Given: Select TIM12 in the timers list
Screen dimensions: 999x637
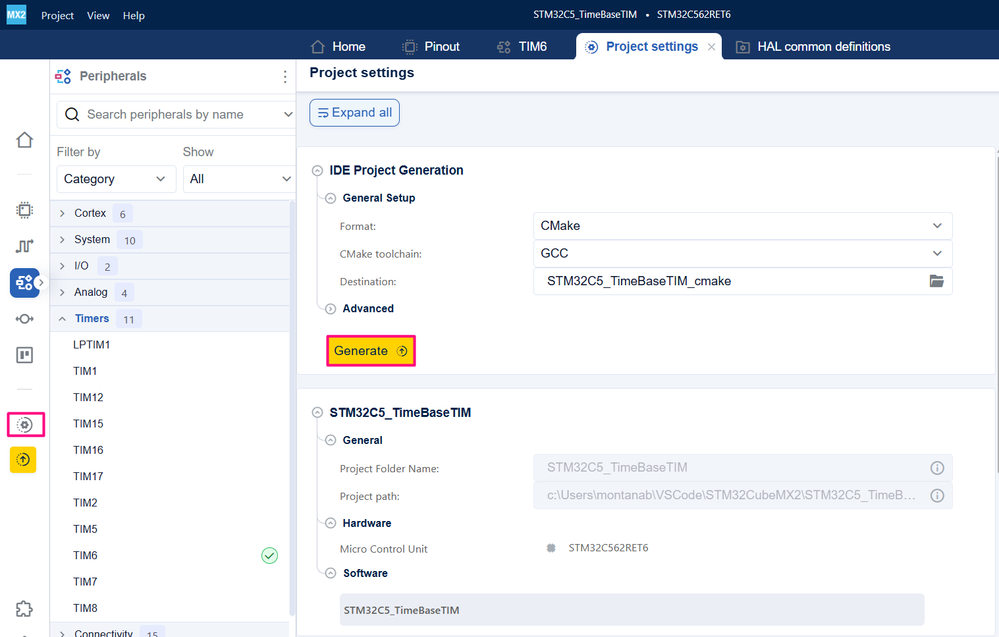Looking at the screenshot, I should (88, 397).
